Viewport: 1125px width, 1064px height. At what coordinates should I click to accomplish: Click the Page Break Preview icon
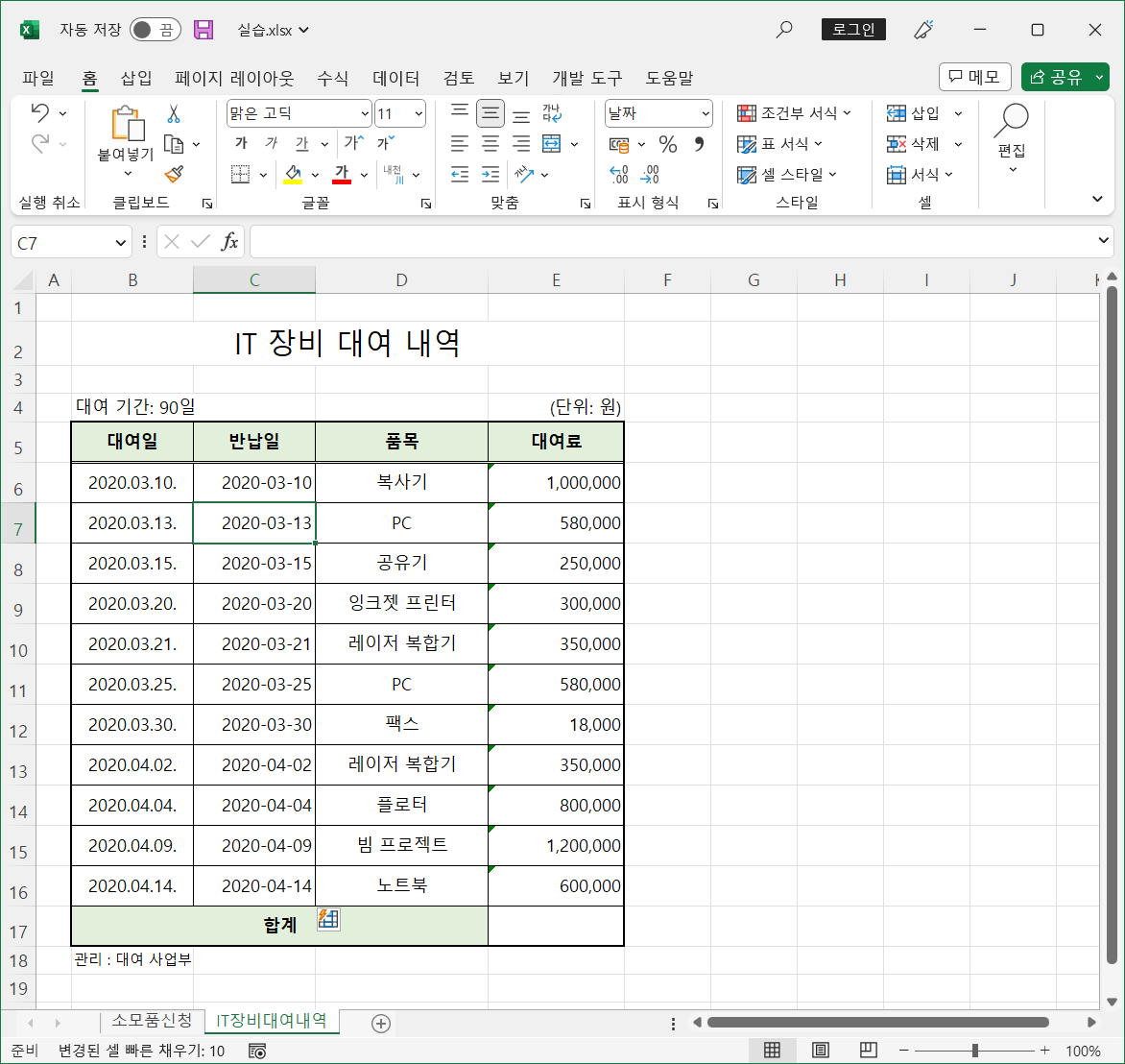868,1051
